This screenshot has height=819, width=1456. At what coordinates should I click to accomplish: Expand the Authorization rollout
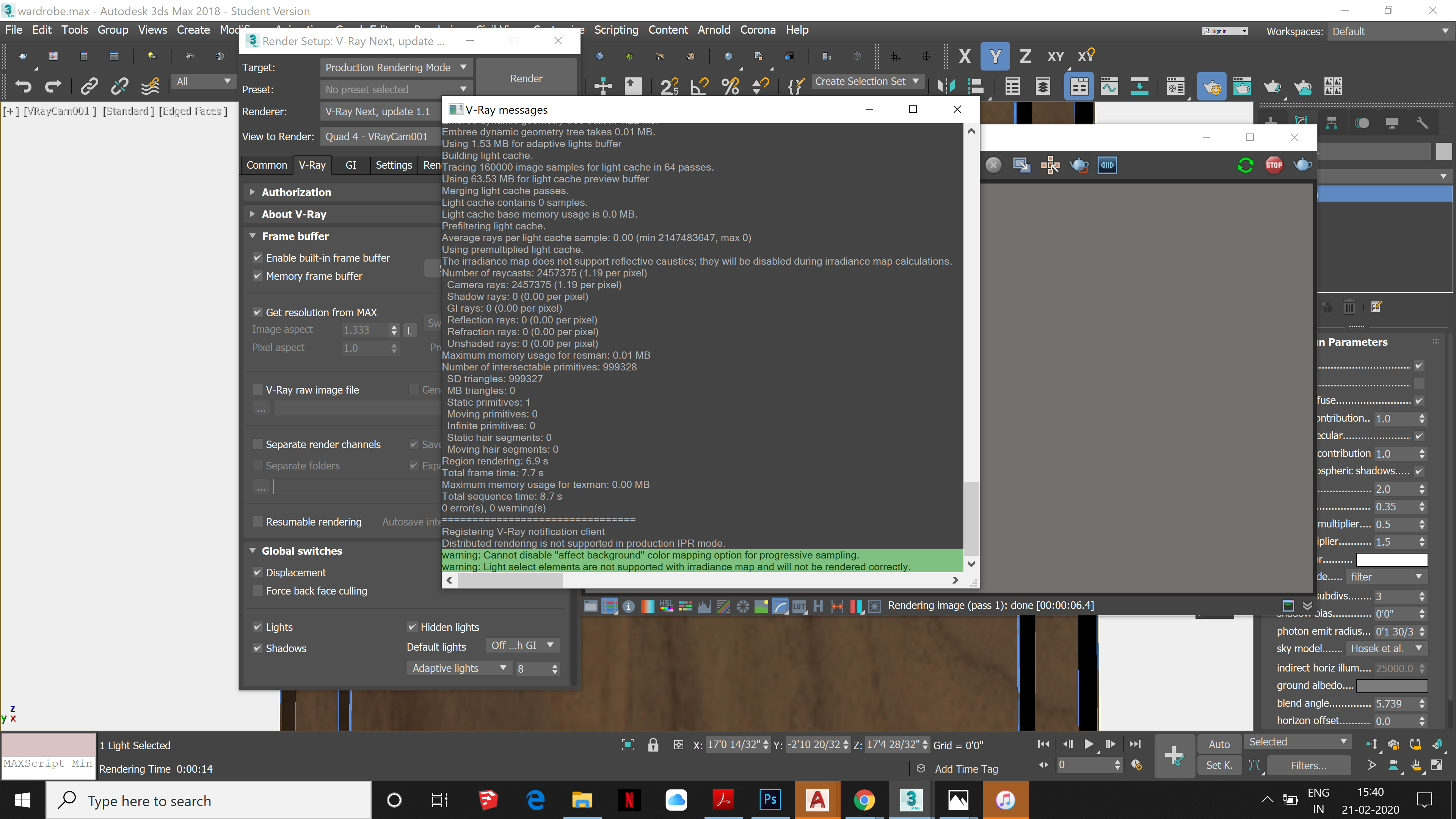click(x=296, y=192)
